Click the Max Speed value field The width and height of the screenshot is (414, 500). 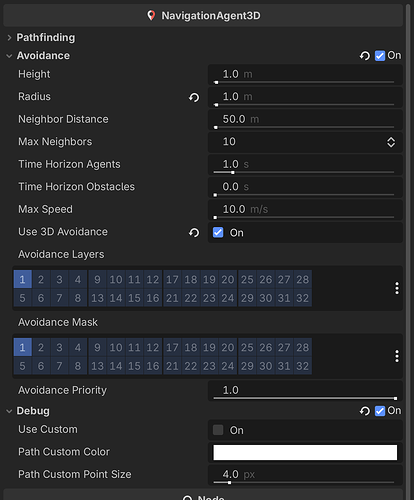tap(305, 210)
